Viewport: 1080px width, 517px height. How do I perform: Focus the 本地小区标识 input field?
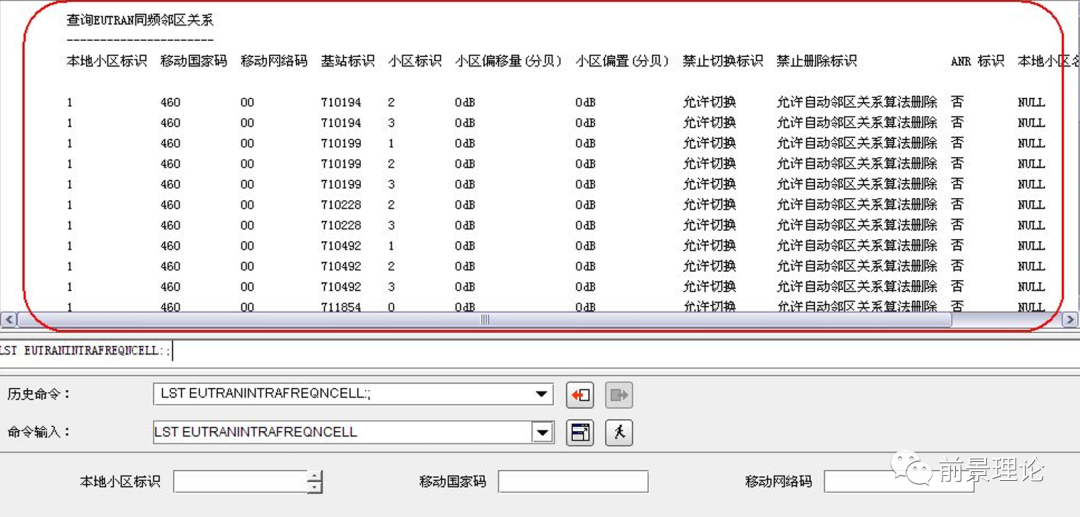(240, 482)
